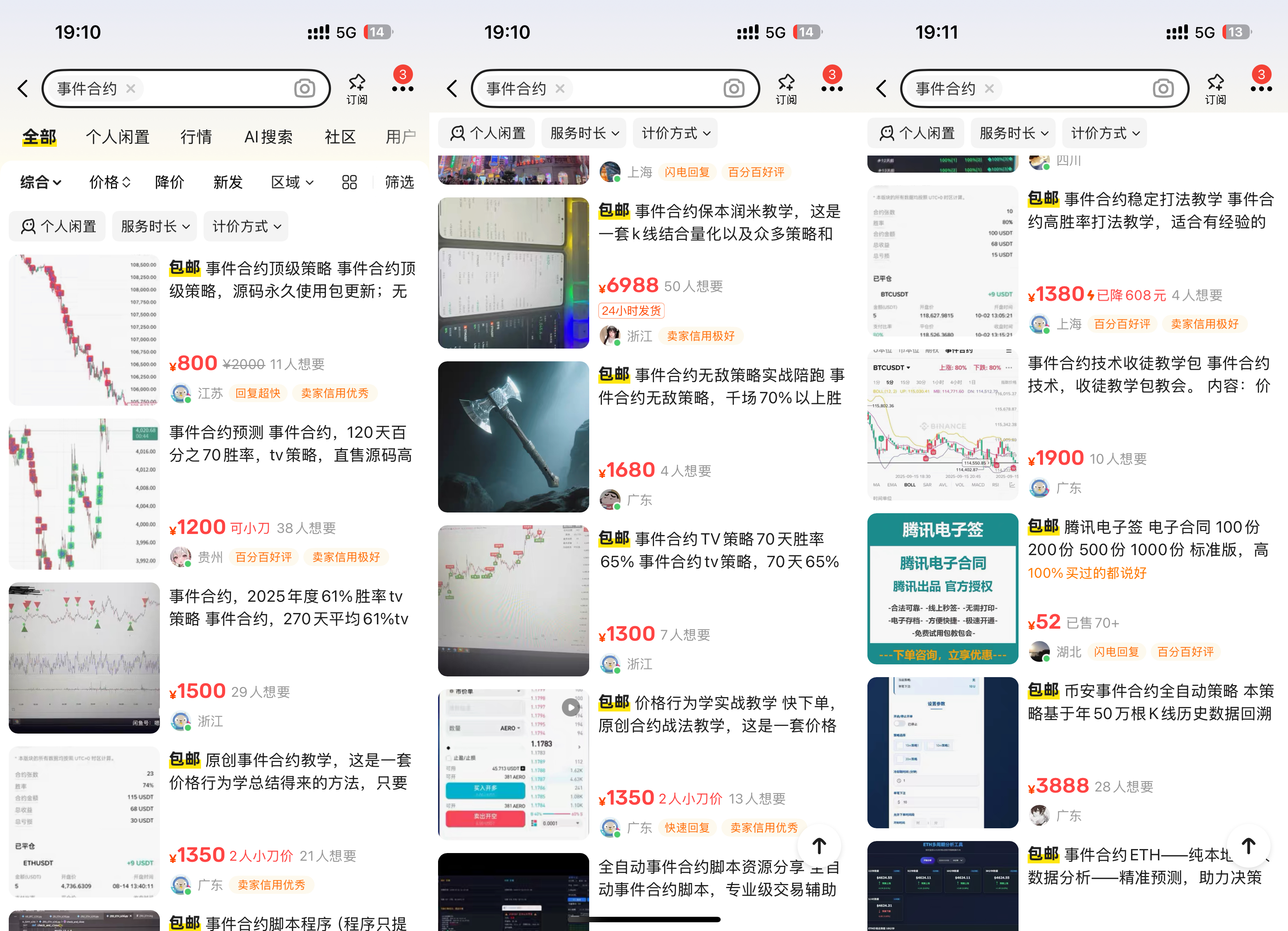Open the AI搜索 tab
The height and width of the screenshot is (931, 1288).
[x=268, y=136]
